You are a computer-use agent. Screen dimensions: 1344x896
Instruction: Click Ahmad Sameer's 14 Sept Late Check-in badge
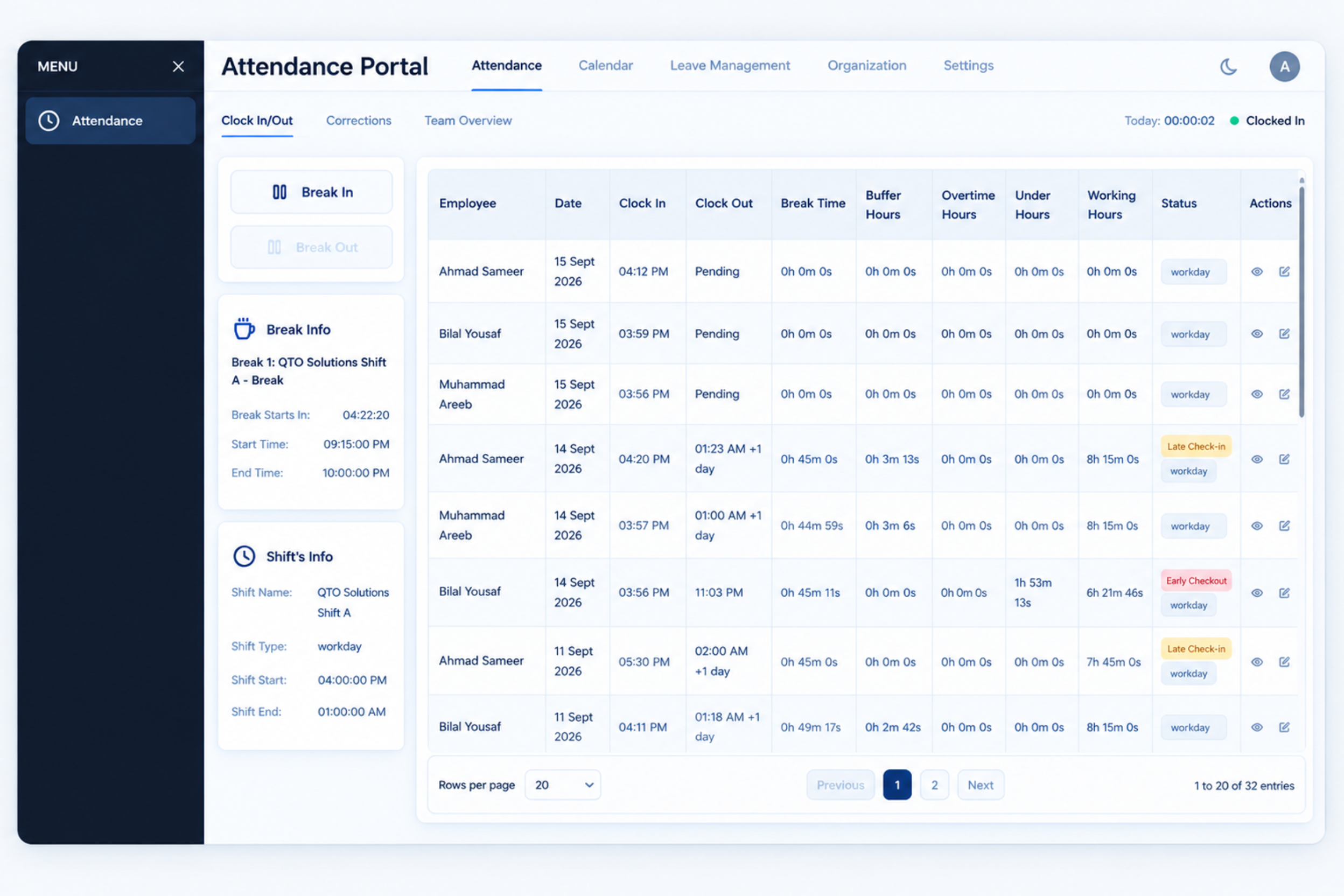pyautogui.click(x=1196, y=446)
